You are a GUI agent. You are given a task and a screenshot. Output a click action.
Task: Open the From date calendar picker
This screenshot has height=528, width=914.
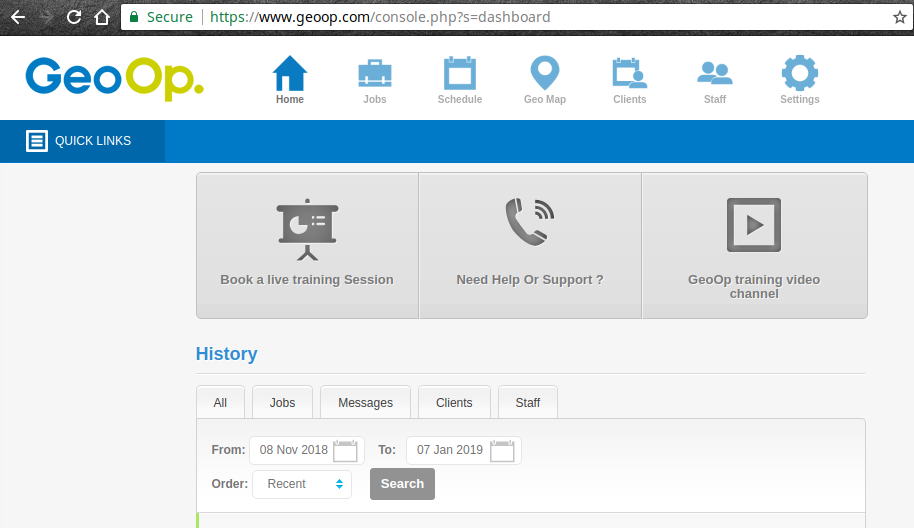pyautogui.click(x=345, y=450)
